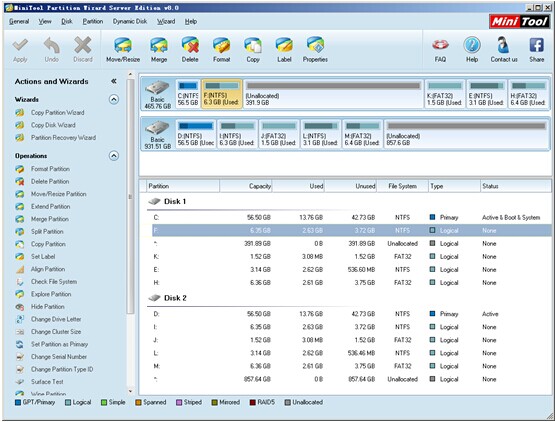The height and width of the screenshot is (422, 555).
Task: Collapse the Operations section chevron
Action: coord(114,156)
